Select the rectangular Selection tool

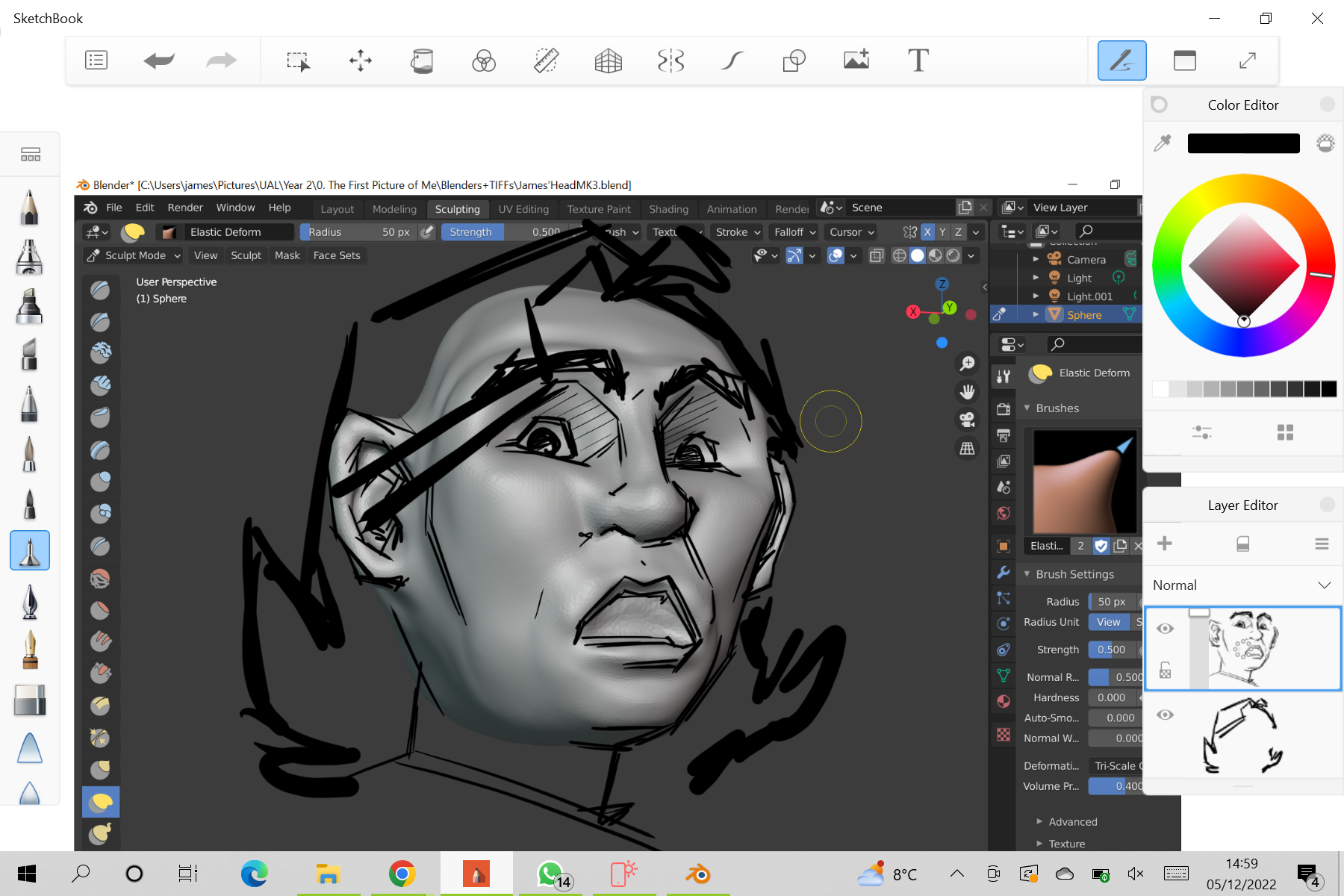[298, 60]
